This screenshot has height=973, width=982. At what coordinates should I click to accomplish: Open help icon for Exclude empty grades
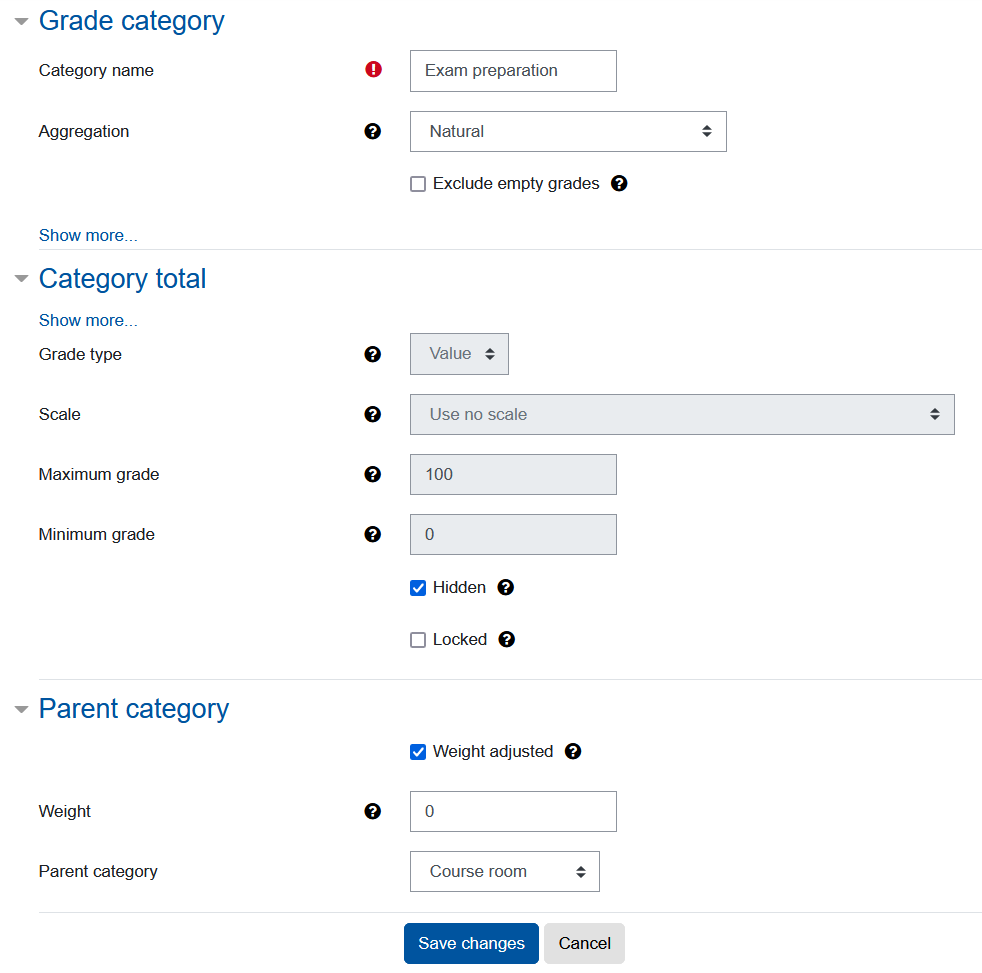tap(619, 183)
